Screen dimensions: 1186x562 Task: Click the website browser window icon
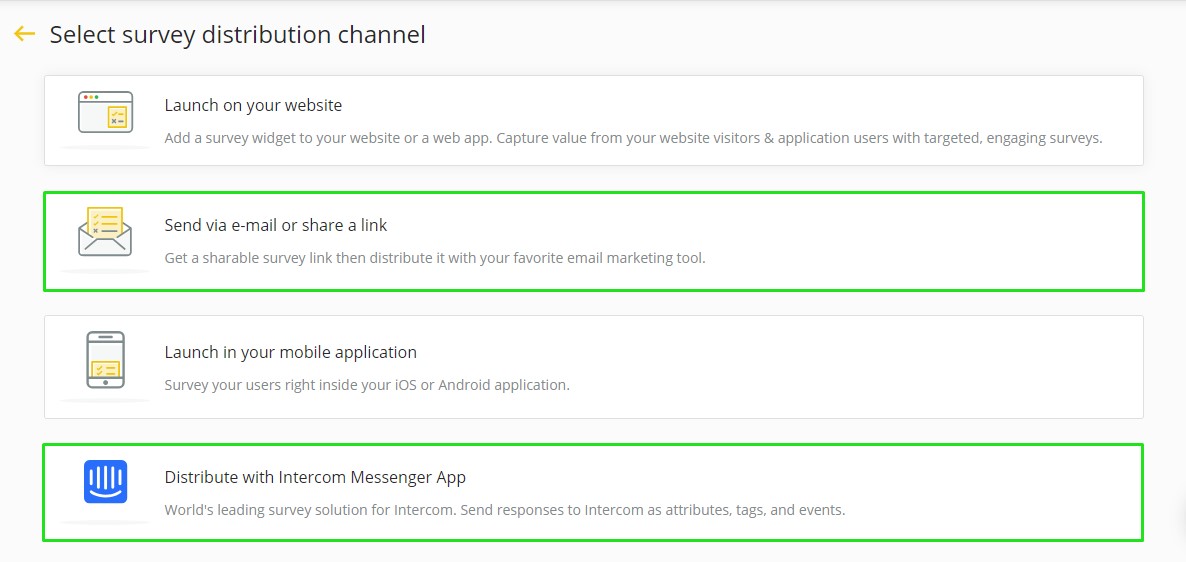pos(106,112)
